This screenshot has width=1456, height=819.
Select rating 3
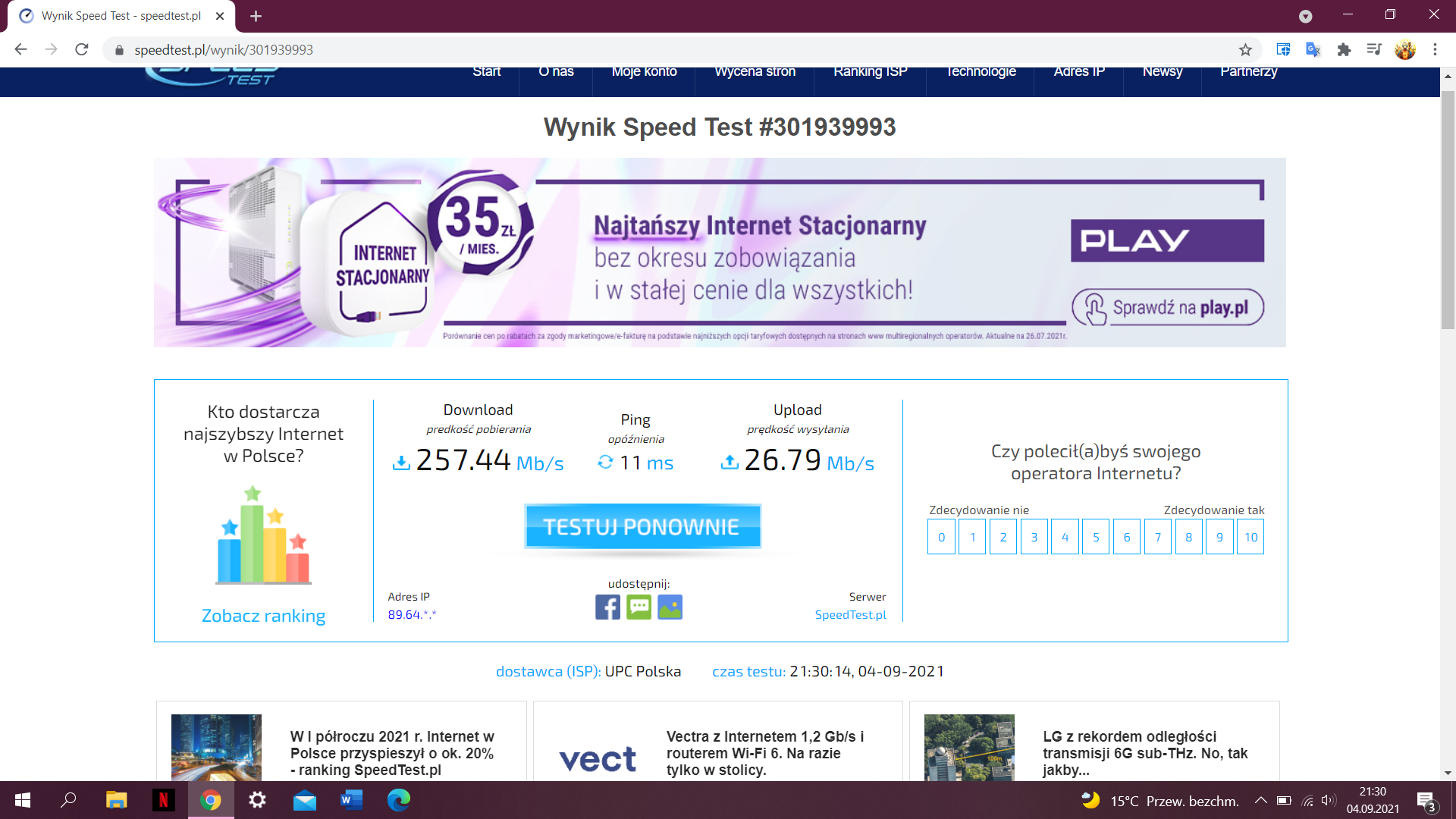[x=1034, y=537]
